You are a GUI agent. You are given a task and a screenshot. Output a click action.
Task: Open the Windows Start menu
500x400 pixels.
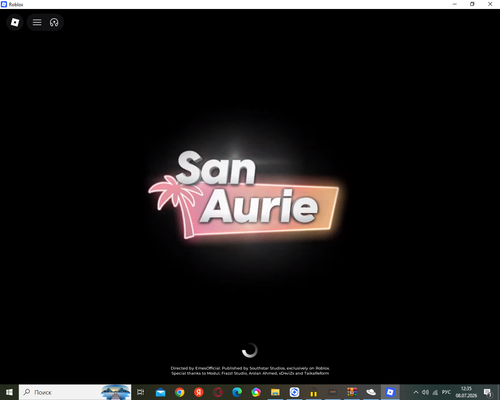[9, 392]
